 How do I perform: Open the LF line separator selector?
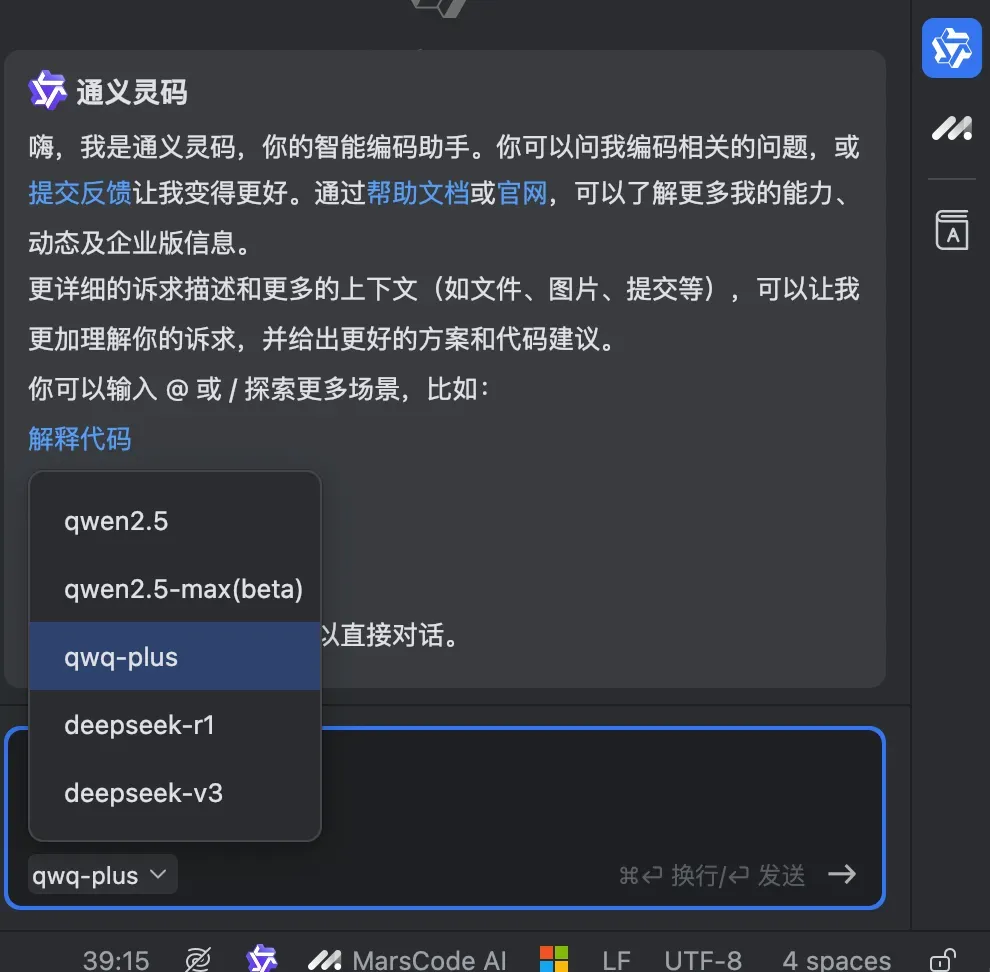pos(616,960)
